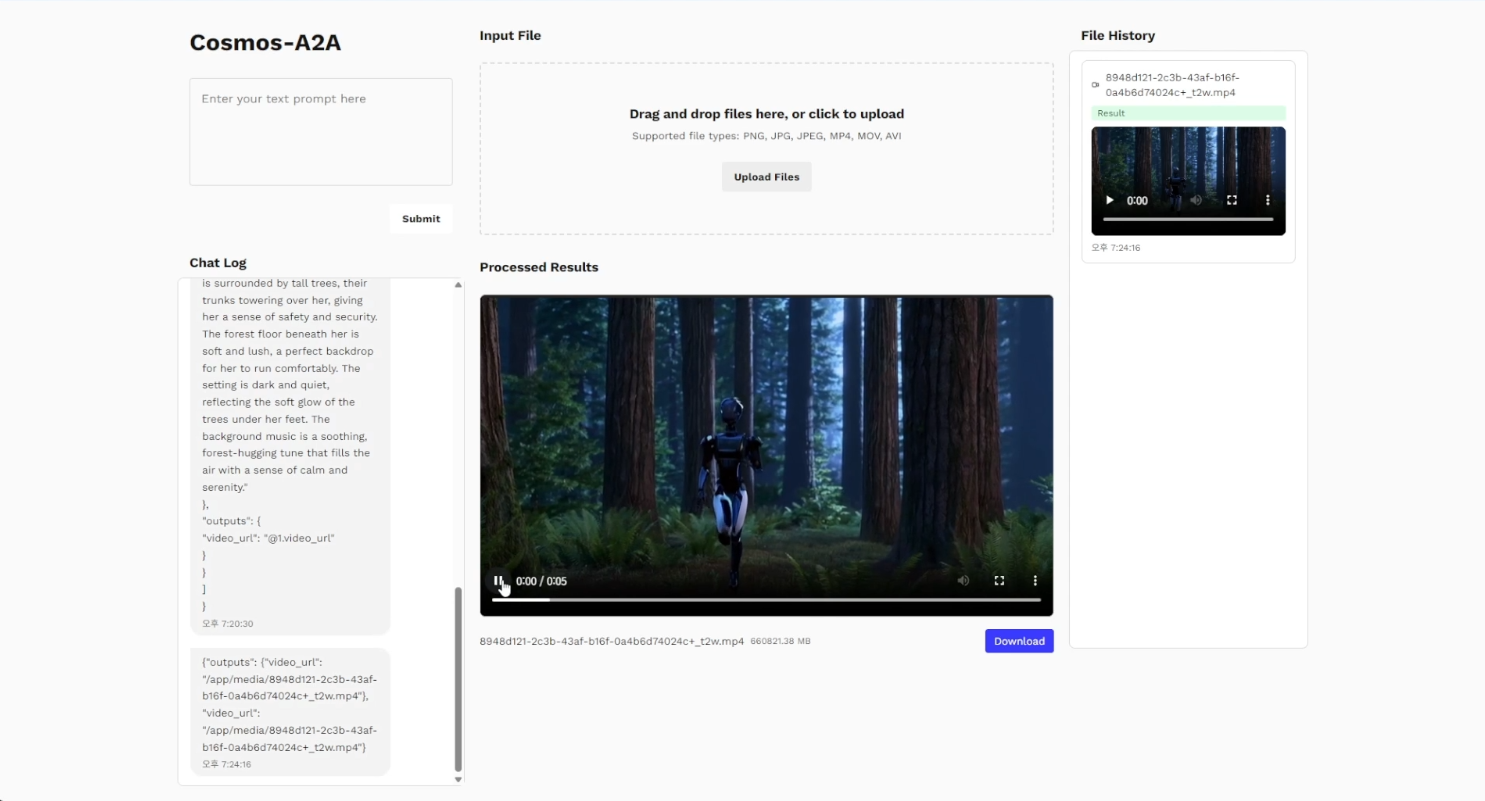Click the text prompt input field

coord(321,132)
